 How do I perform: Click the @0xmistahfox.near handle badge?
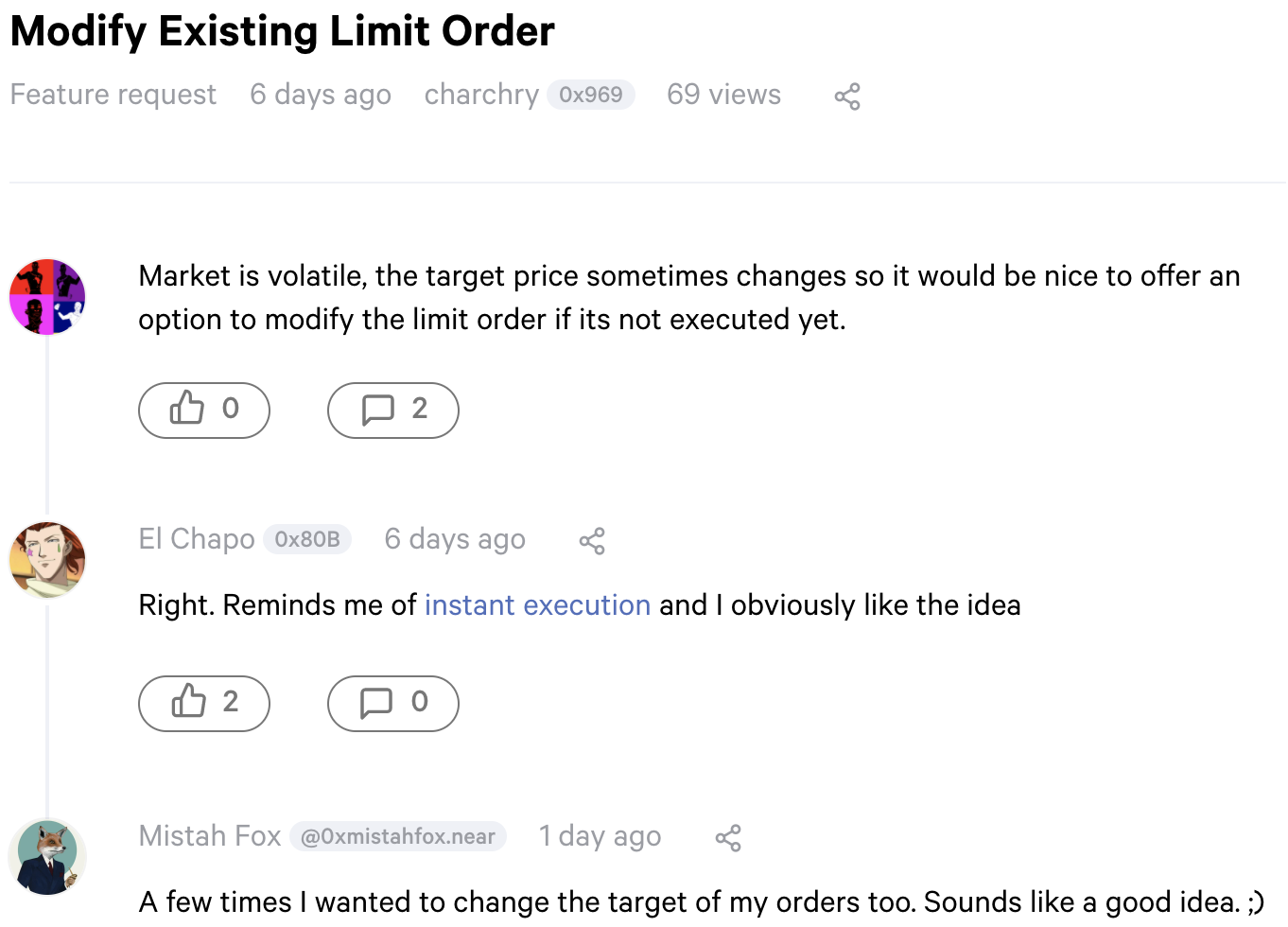(x=398, y=836)
